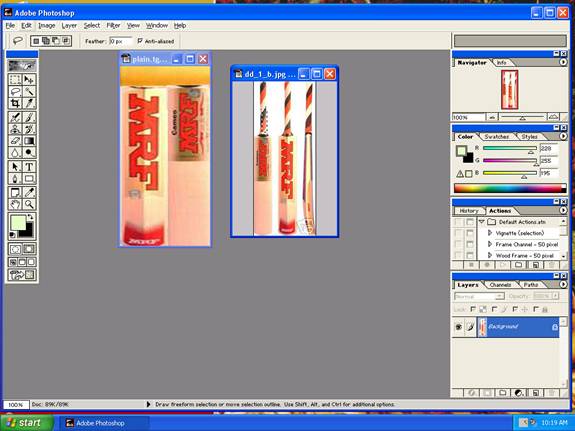Toggle lock all checkbox in Layers
The image size is (575, 431).
536,309
